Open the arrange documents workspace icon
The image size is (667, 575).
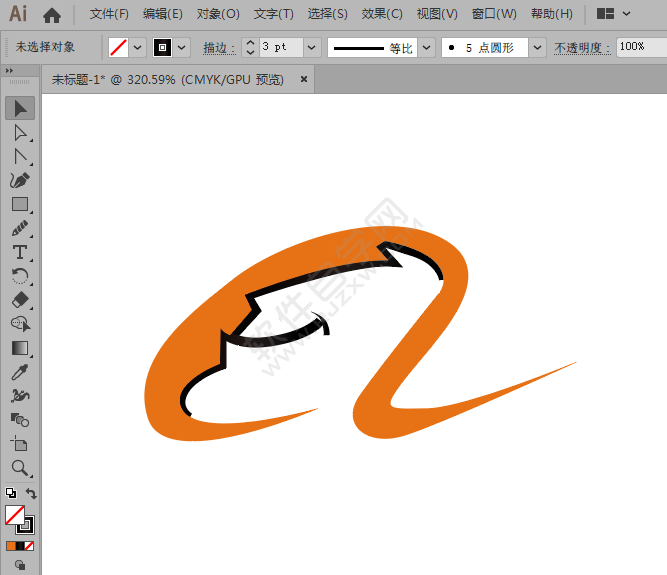(x=605, y=14)
